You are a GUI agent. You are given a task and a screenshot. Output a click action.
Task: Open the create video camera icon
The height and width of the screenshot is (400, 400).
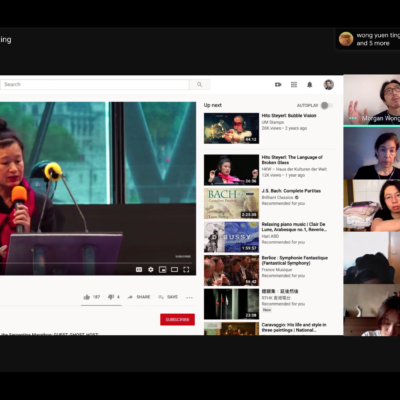pyautogui.click(x=278, y=85)
